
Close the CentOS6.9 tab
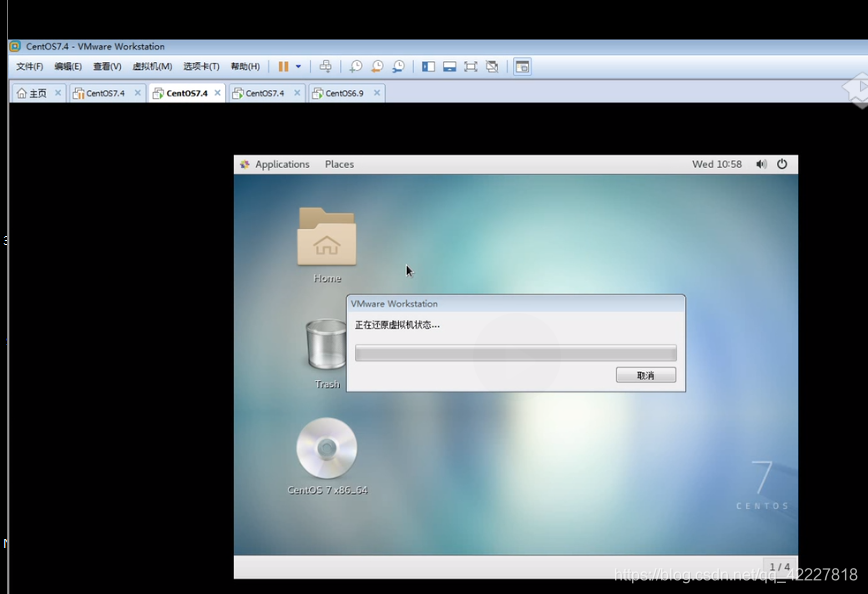pos(376,92)
